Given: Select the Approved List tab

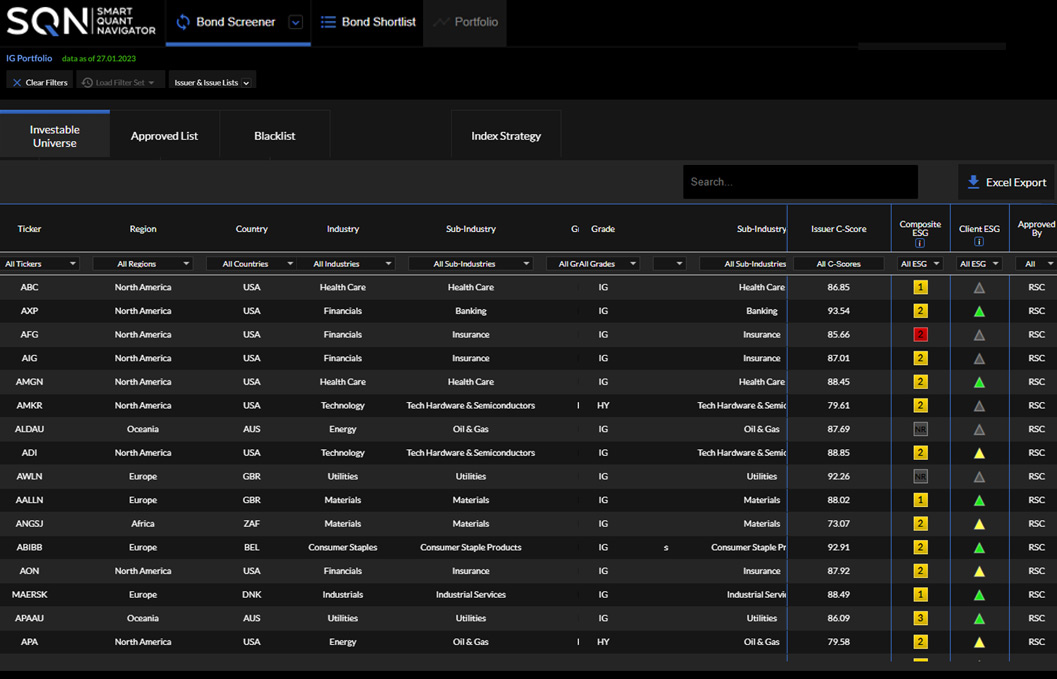Looking at the screenshot, I should (x=164, y=136).
